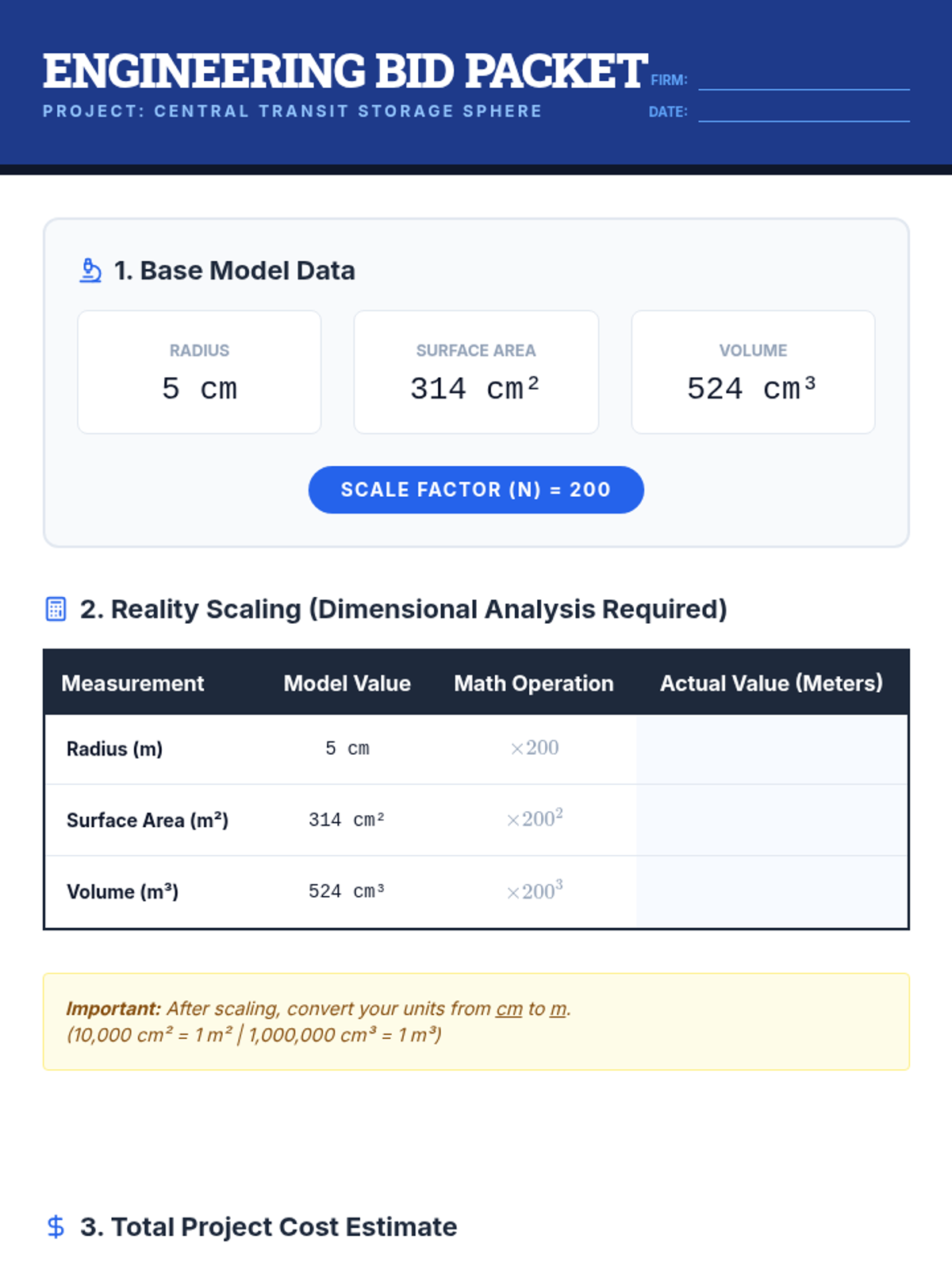The image size is (952, 1270).
Task: Click the Actual Value cell for Volume
Action: [x=771, y=891]
